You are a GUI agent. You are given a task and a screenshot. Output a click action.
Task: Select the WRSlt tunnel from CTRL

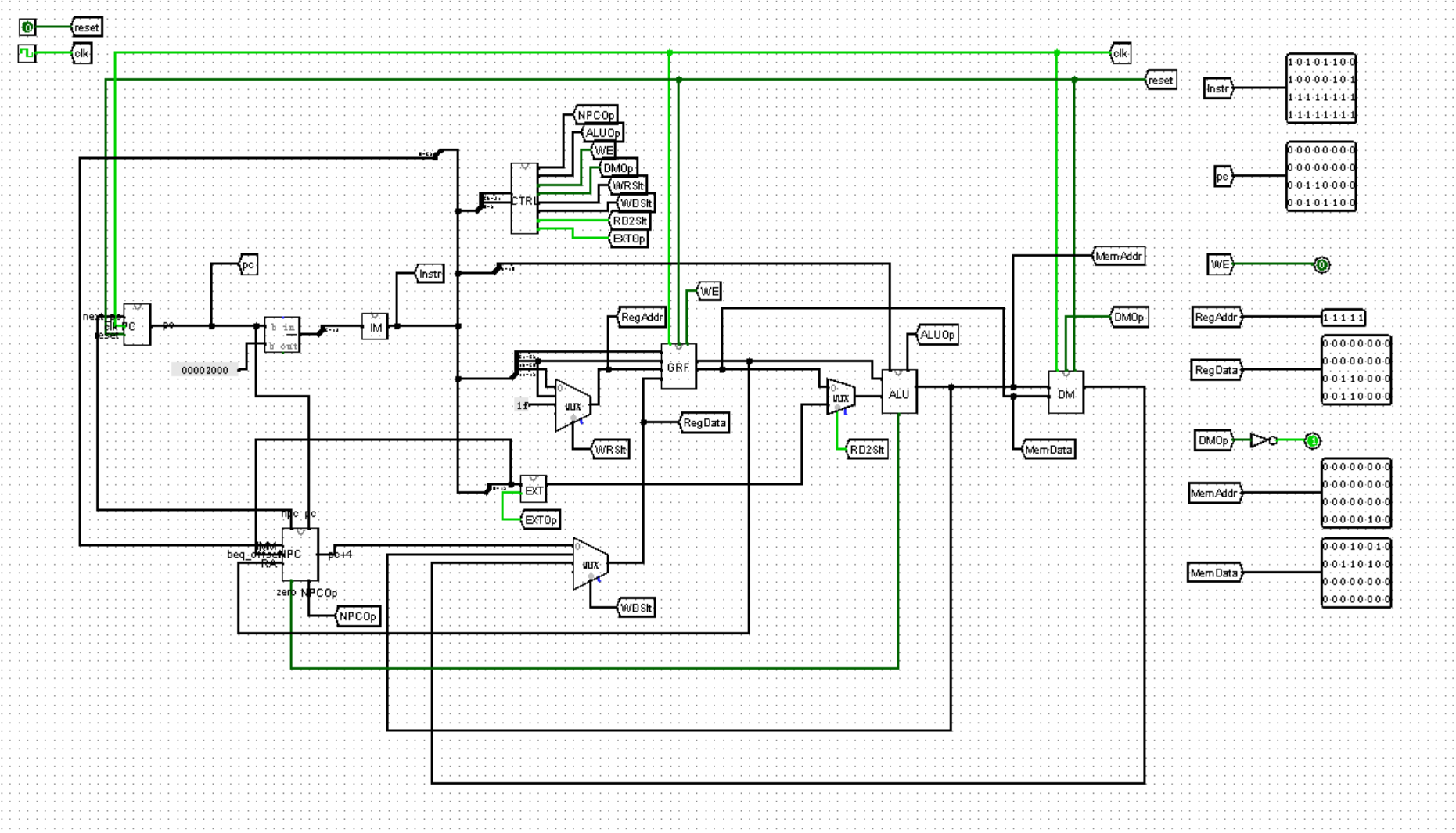pos(627,186)
